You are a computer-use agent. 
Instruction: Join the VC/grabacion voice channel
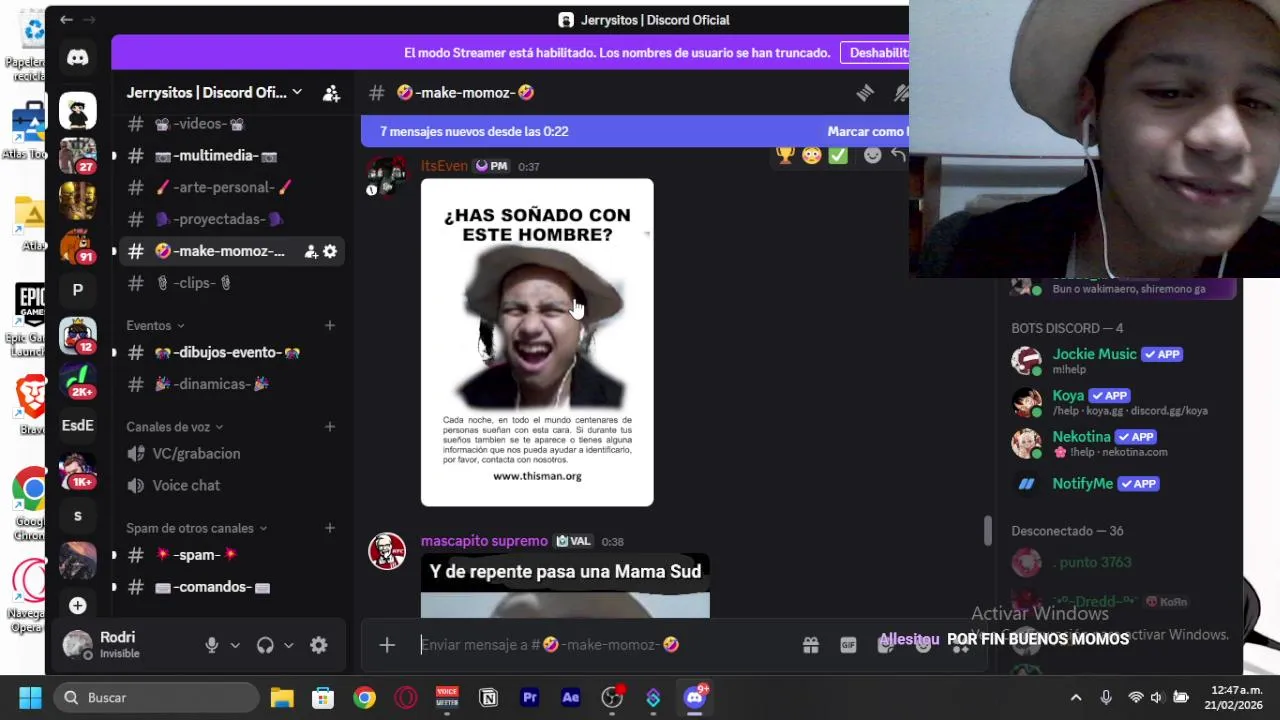(x=231, y=454)
